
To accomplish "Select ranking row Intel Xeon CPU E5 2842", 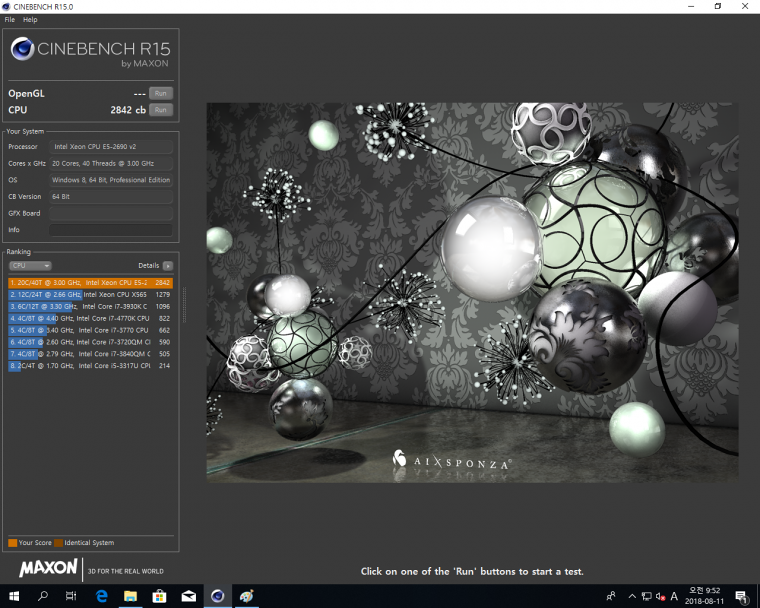I will point(90,283).
